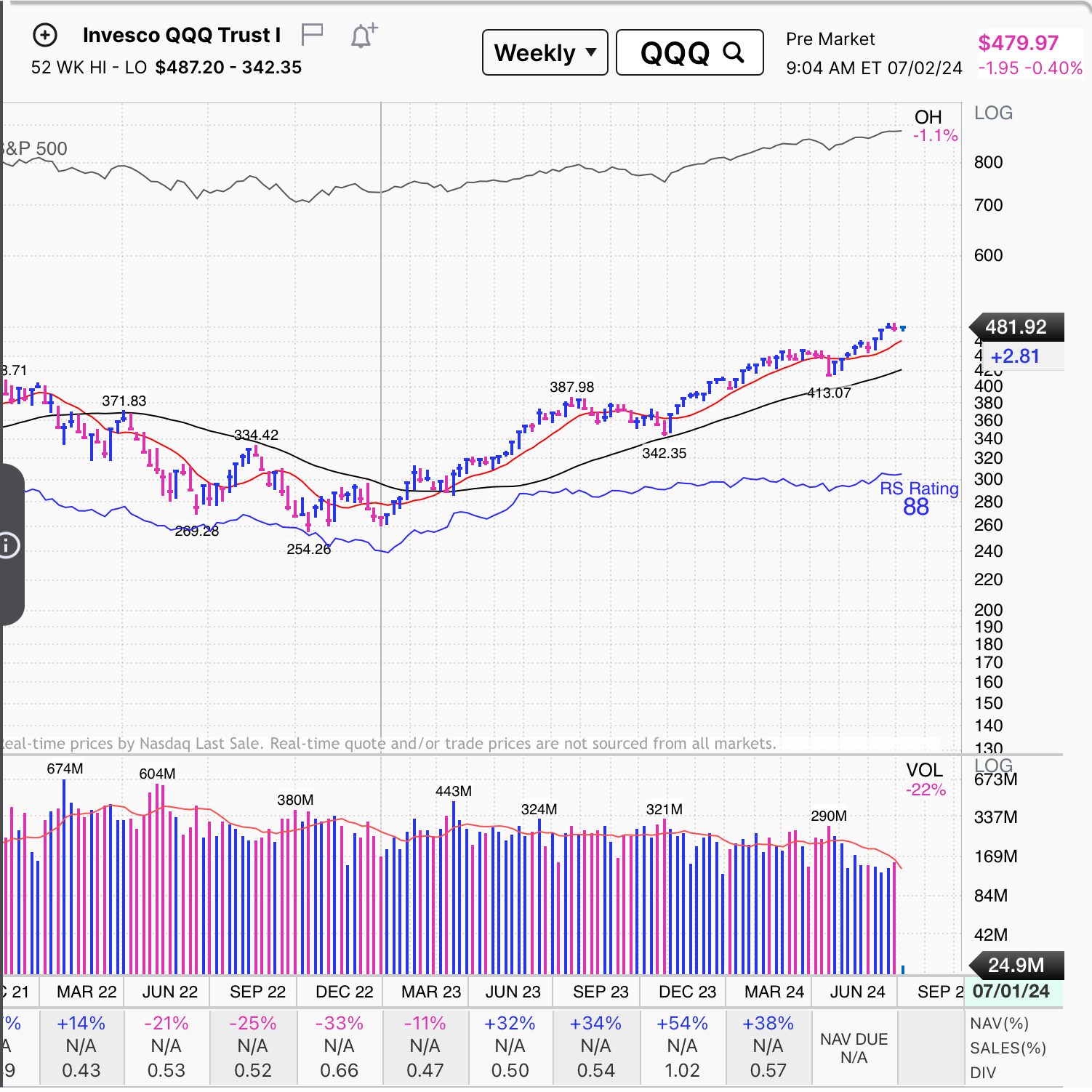Click the 24.9M volume marker
The image size is (1092, 1092).
point(1017,965)
